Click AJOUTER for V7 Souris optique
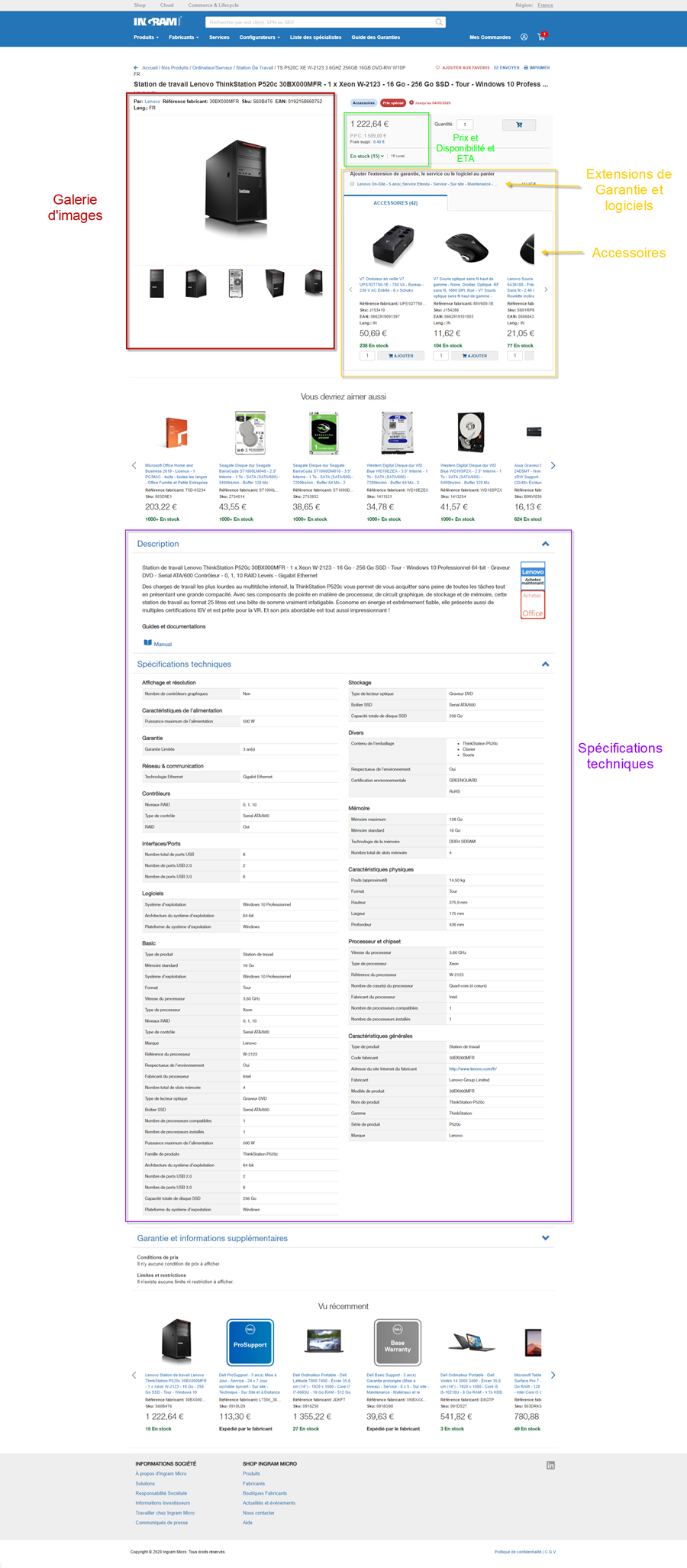This screenshot has width=687, height=1568. pyautogui.click(x=475, y=355)
